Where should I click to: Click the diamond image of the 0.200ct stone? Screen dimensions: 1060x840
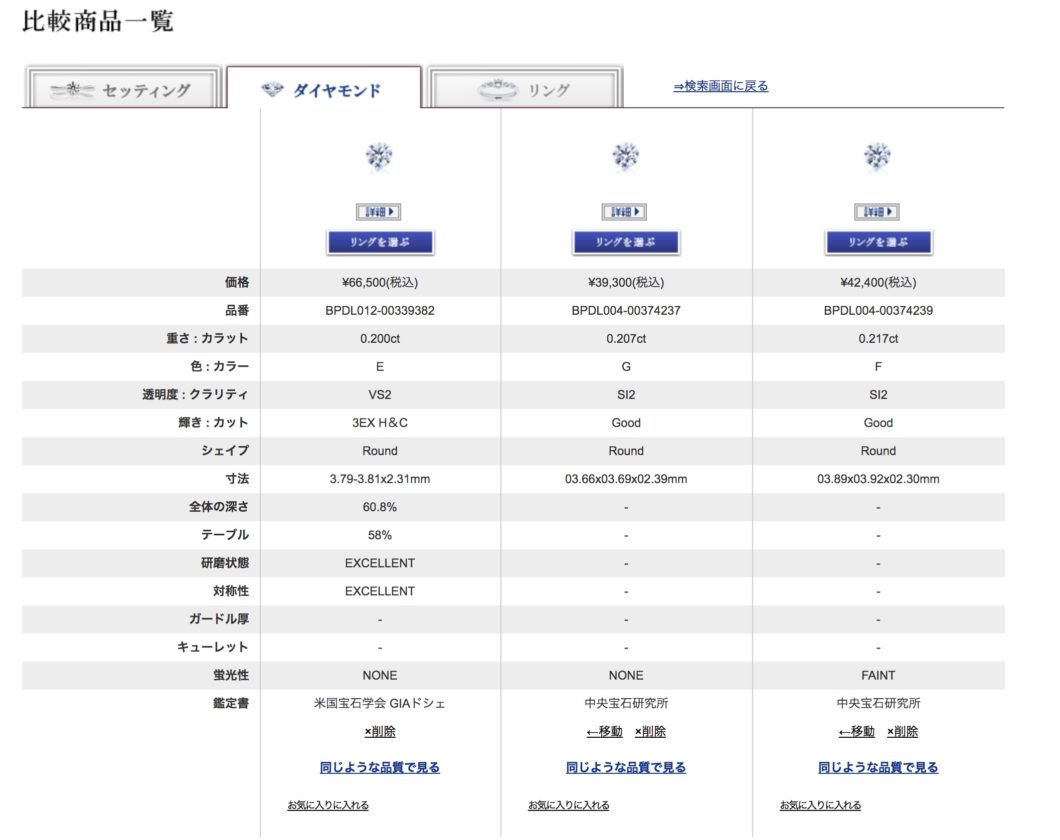379,156
